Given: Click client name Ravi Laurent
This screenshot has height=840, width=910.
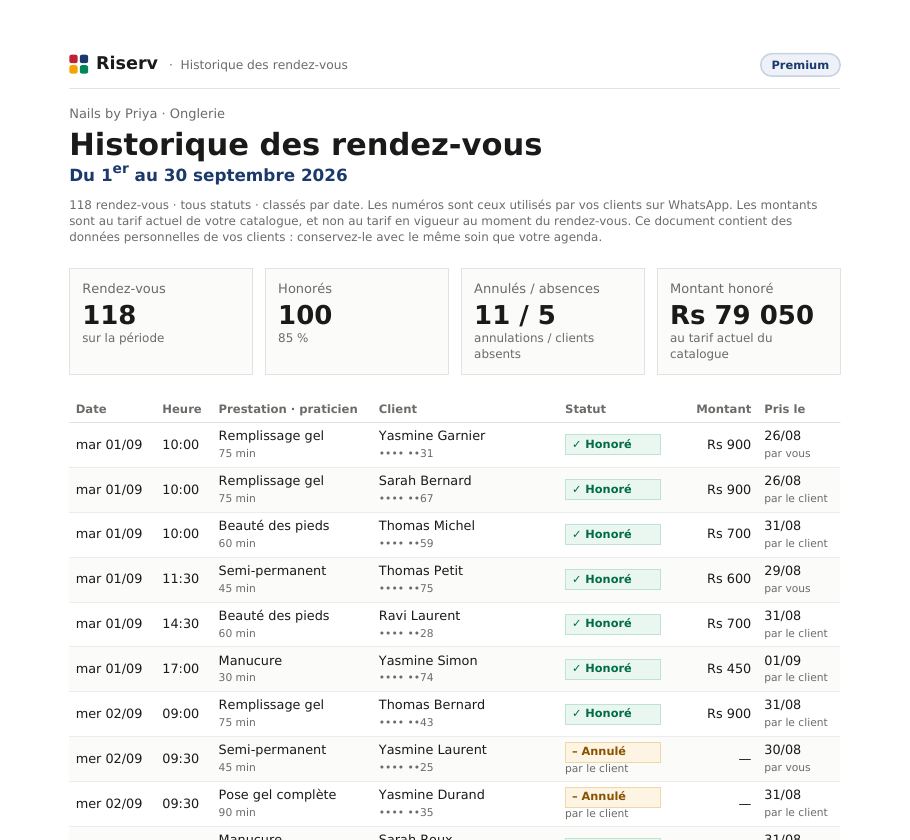Looking at the screenshot, I should point(419,615).
